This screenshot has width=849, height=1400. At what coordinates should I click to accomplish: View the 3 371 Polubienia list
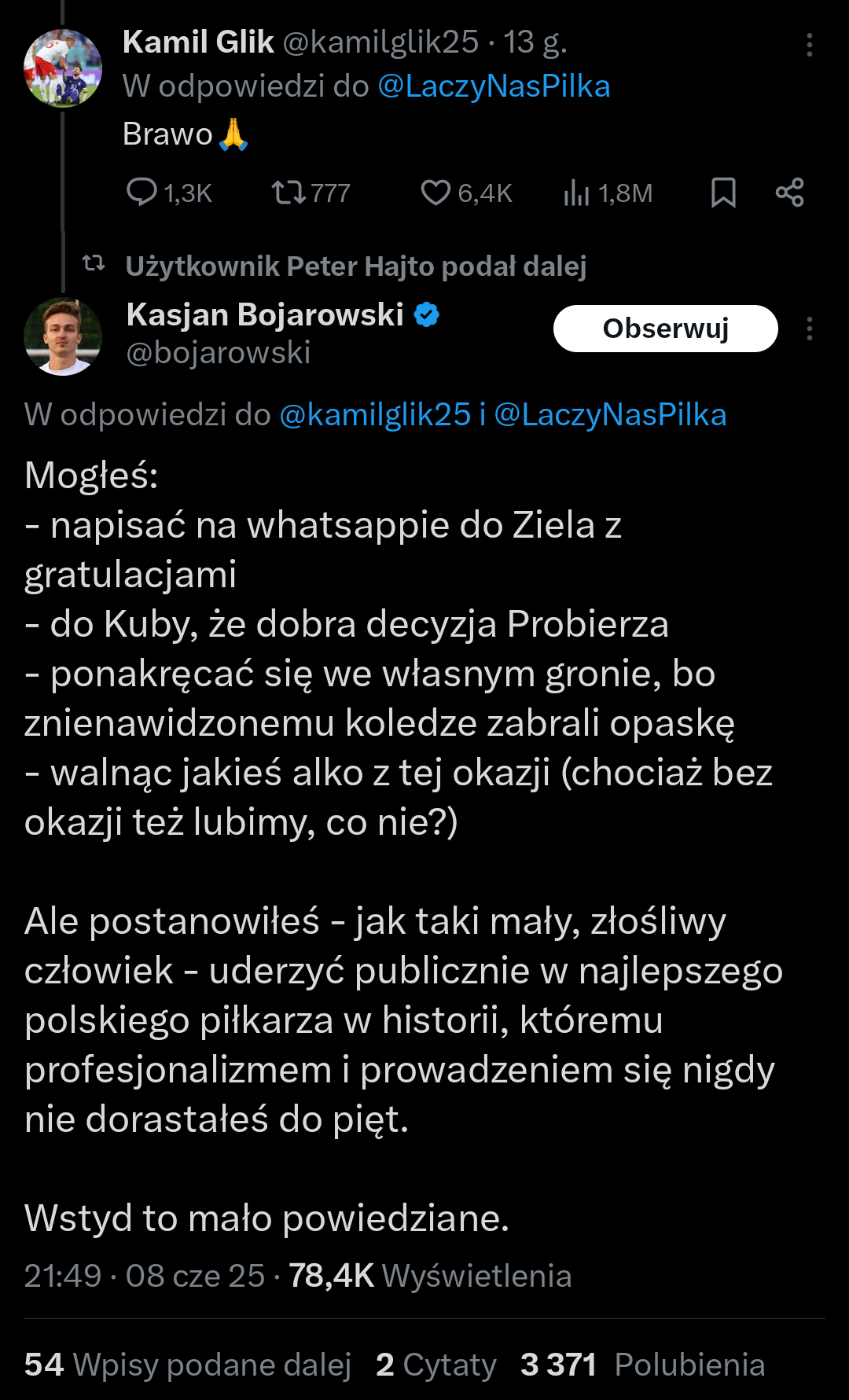tap(641, 1365)
